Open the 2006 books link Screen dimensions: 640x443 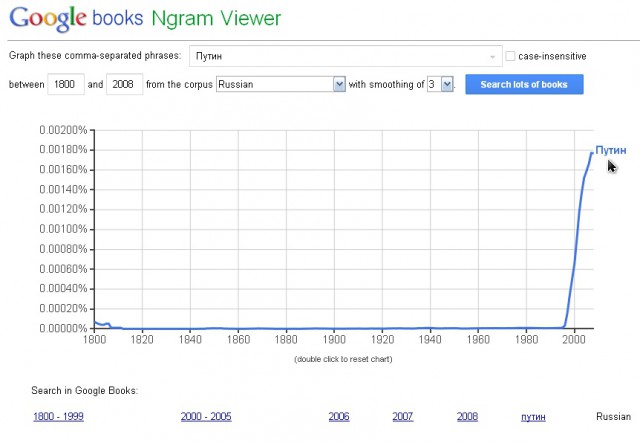(339, 416)
